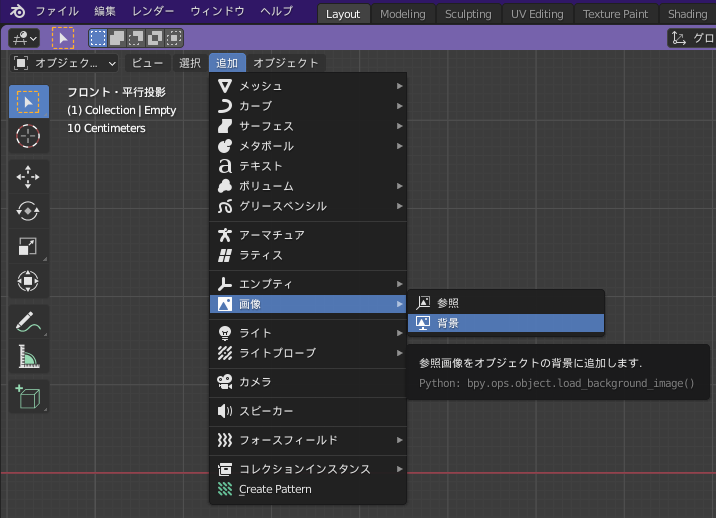Expand the コレクションインスタンス submenu
Screen dimensions: 716x518
308,469
